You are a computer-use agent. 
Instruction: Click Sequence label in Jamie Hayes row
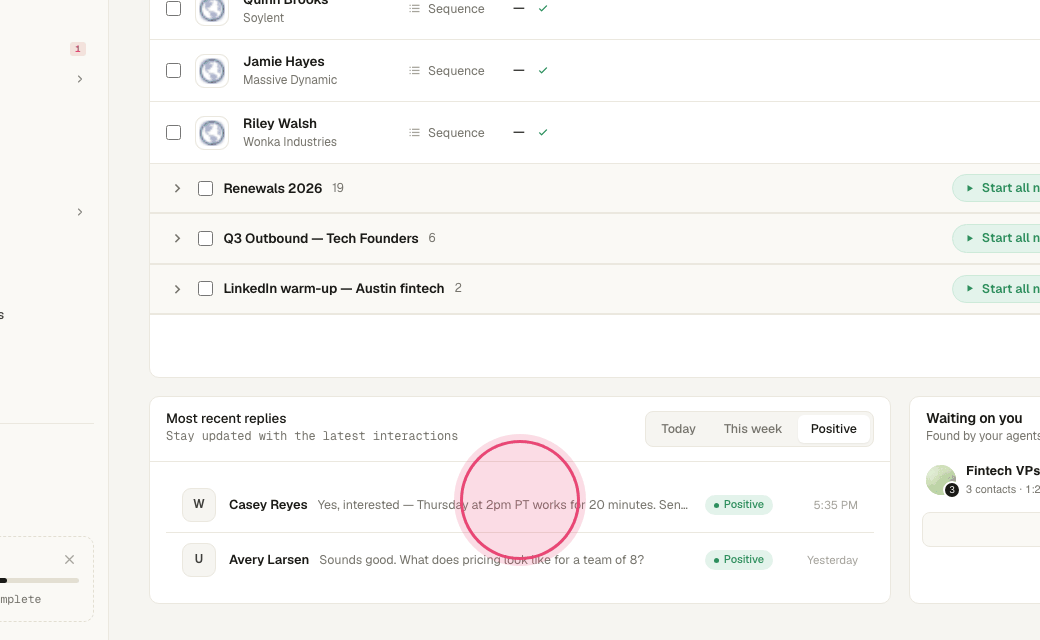pos(456,71)
